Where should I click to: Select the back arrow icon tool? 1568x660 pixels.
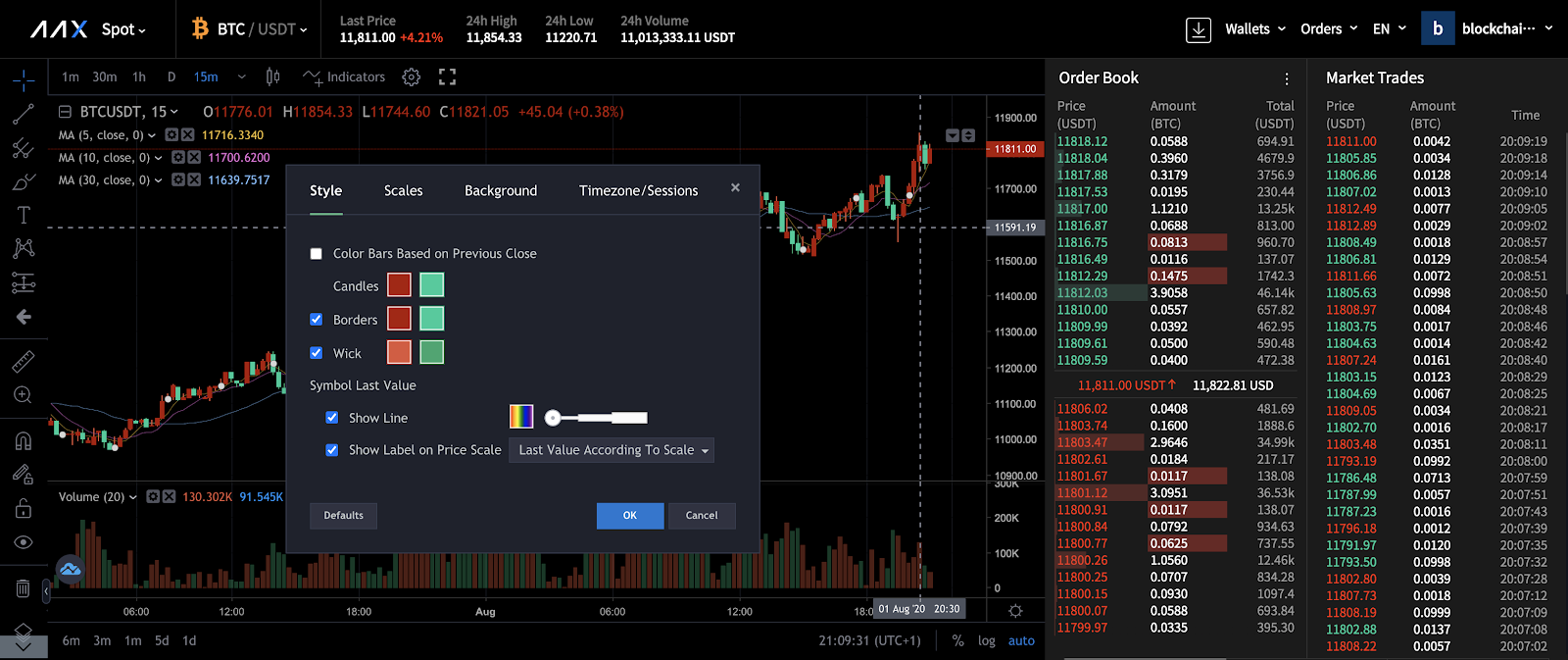click(24, 317)
